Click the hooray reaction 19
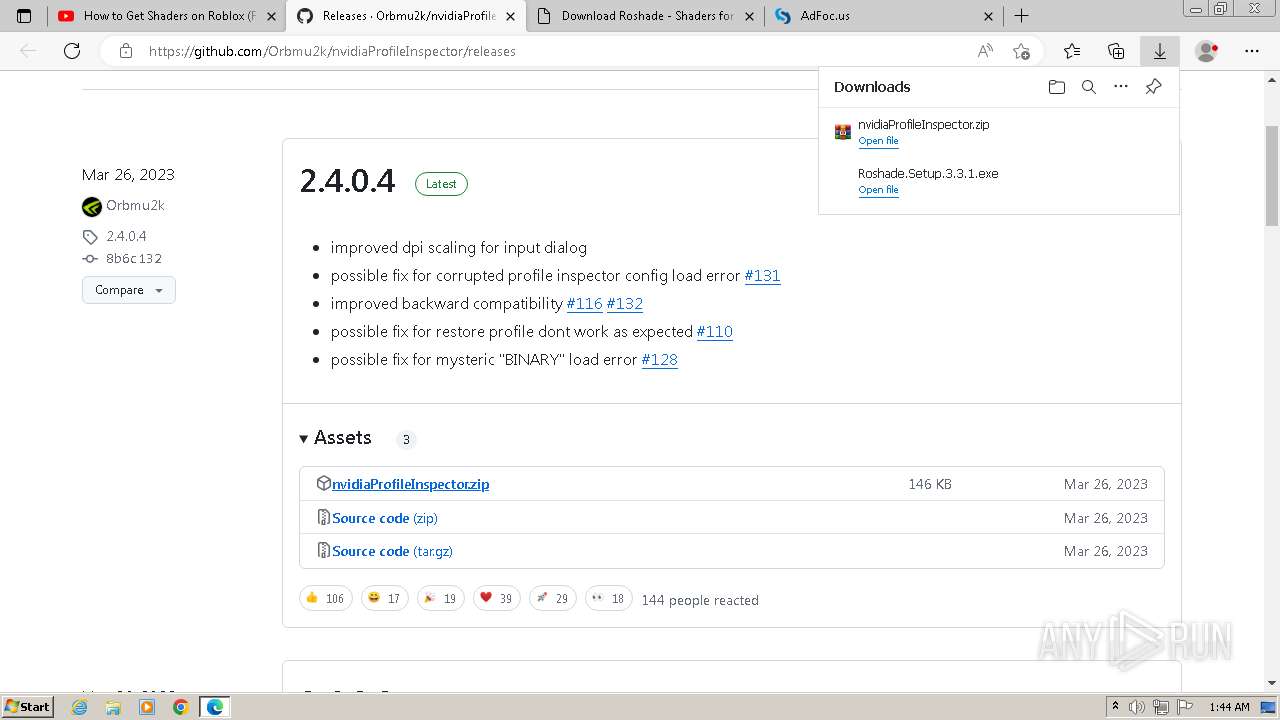Screen dimensions: 1280x720 (440, 598)
